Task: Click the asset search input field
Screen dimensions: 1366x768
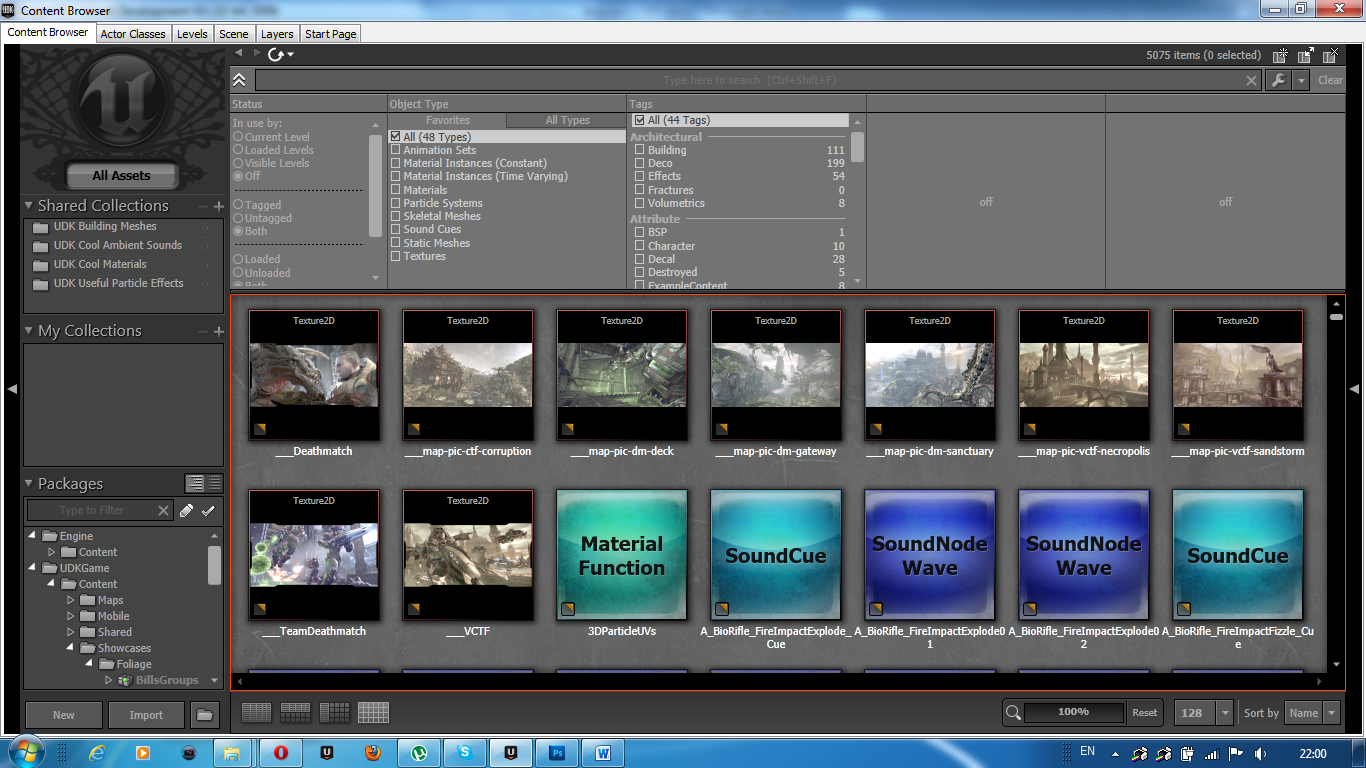Action: 750,80
